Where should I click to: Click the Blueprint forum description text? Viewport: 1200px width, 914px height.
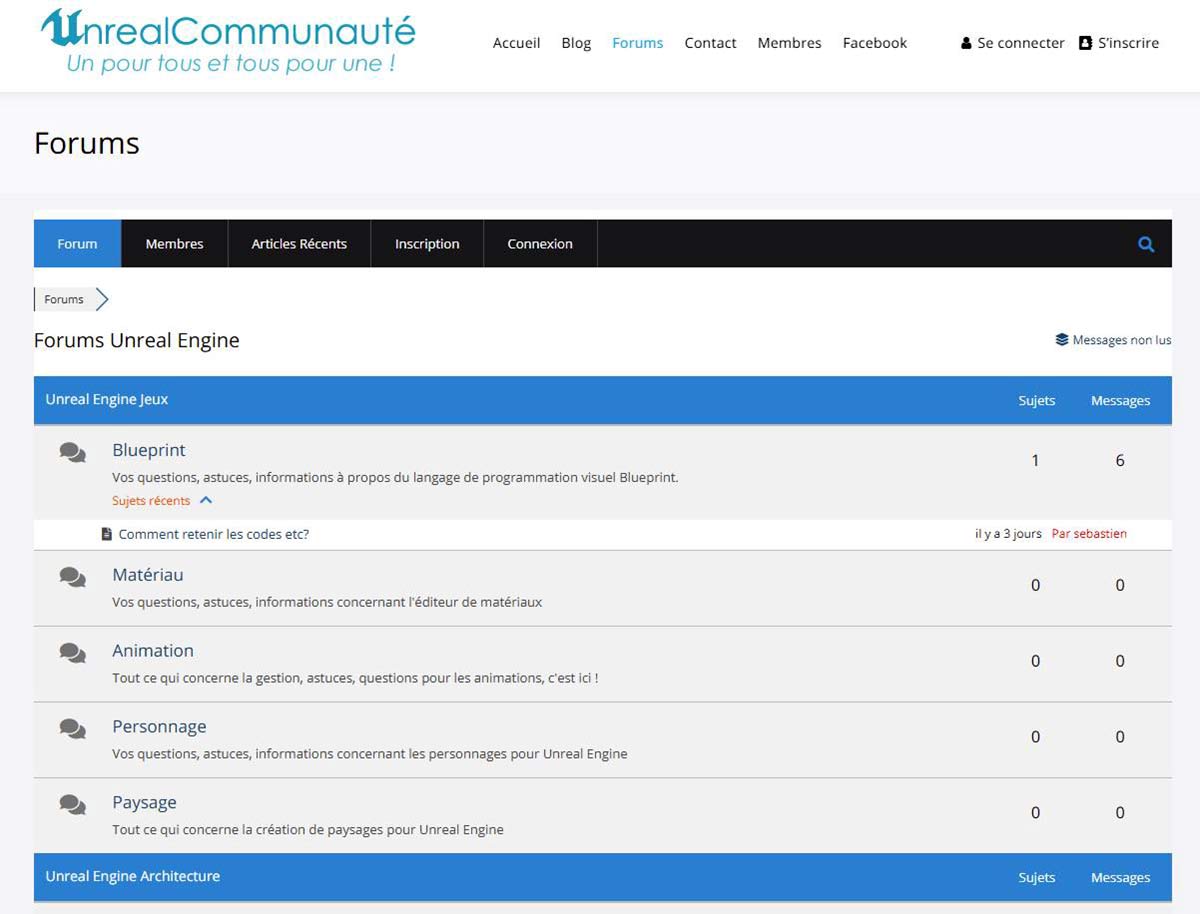pos(395,477)
